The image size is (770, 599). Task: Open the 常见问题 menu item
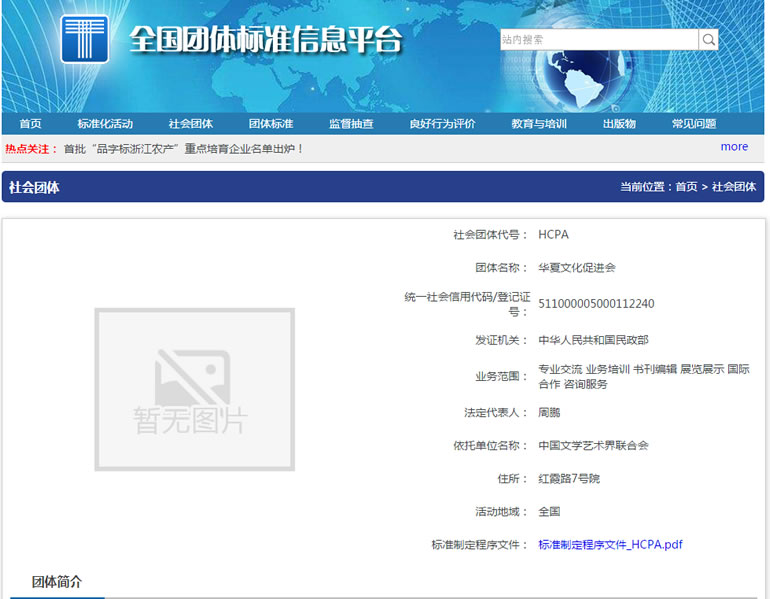[694, 124]
